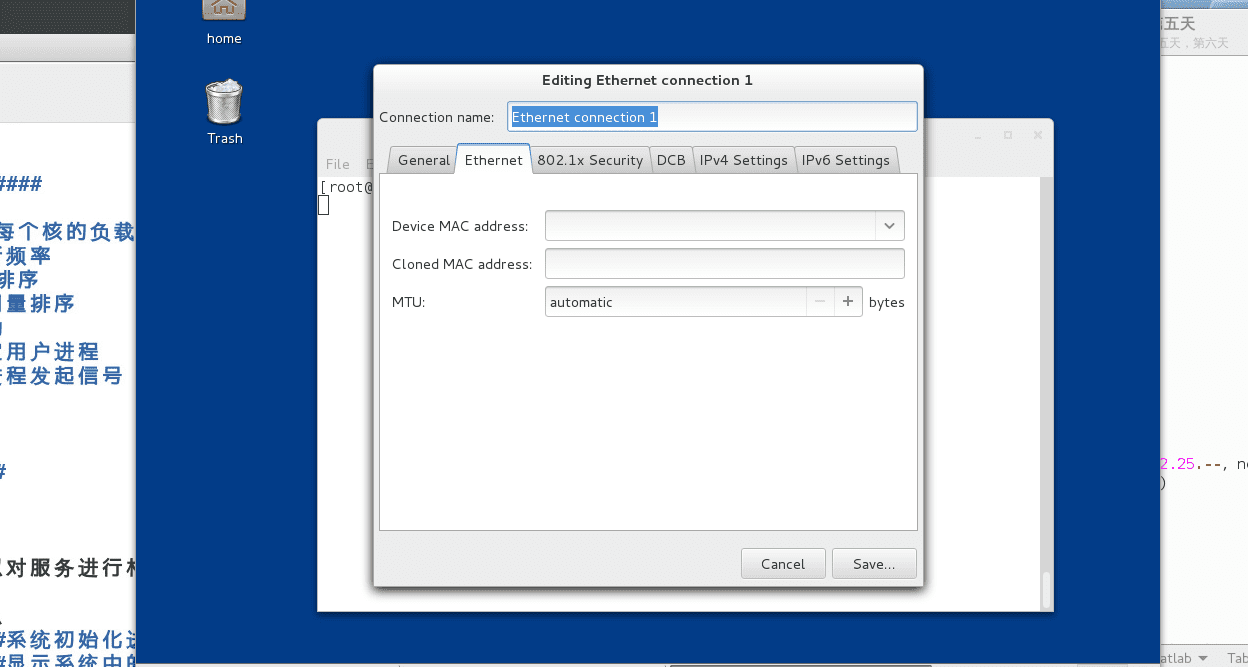This screenshot has width=1248, height=667.
Task: Click the Cloned MAC address field
Action: [x=724, y=264]
